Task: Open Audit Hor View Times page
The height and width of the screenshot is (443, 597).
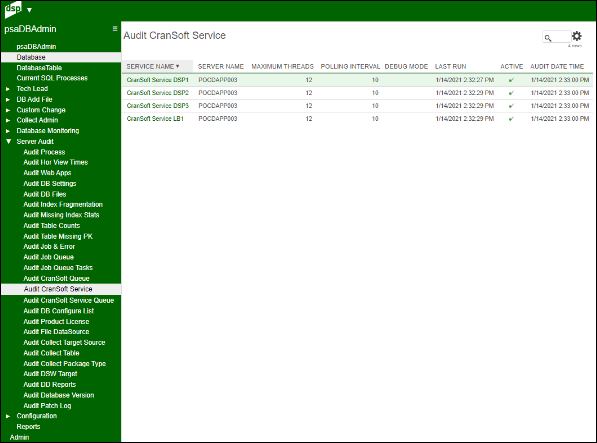Action: (56, 163)
